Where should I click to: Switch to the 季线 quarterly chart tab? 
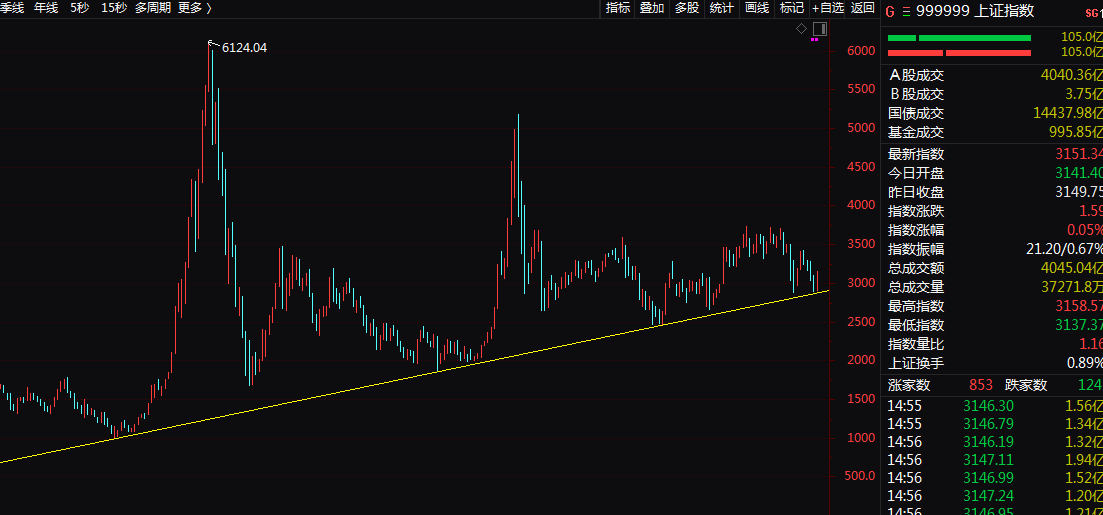coord(11,8)
